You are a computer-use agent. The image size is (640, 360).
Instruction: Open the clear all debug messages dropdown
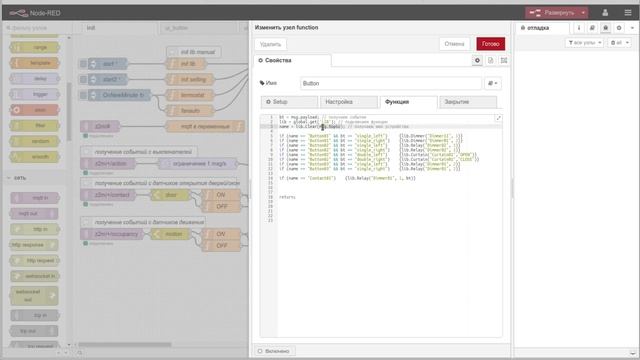point(619,42)
